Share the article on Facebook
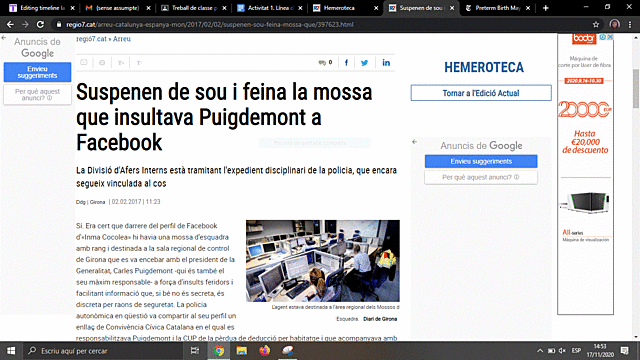Viewport: 640px width, 360px height. (x=346, y=62)
